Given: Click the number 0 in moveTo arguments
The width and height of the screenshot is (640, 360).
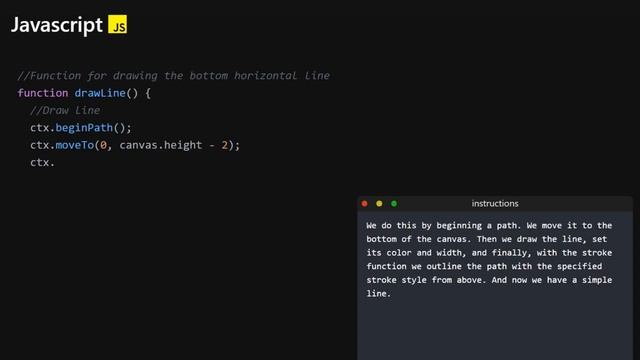Looking at the screenshot, I should click(x=104, y=145).
